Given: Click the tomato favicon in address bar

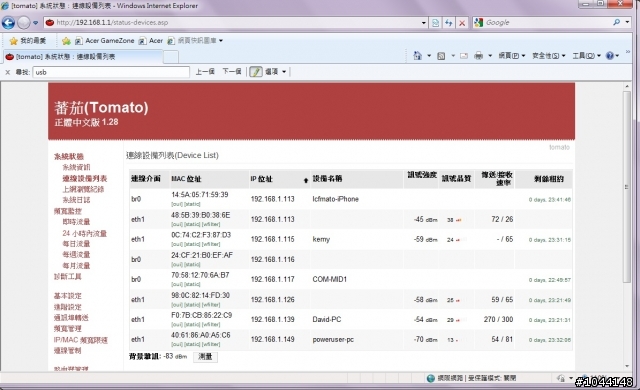Looking at the screenshot, I should click(50, 22).
